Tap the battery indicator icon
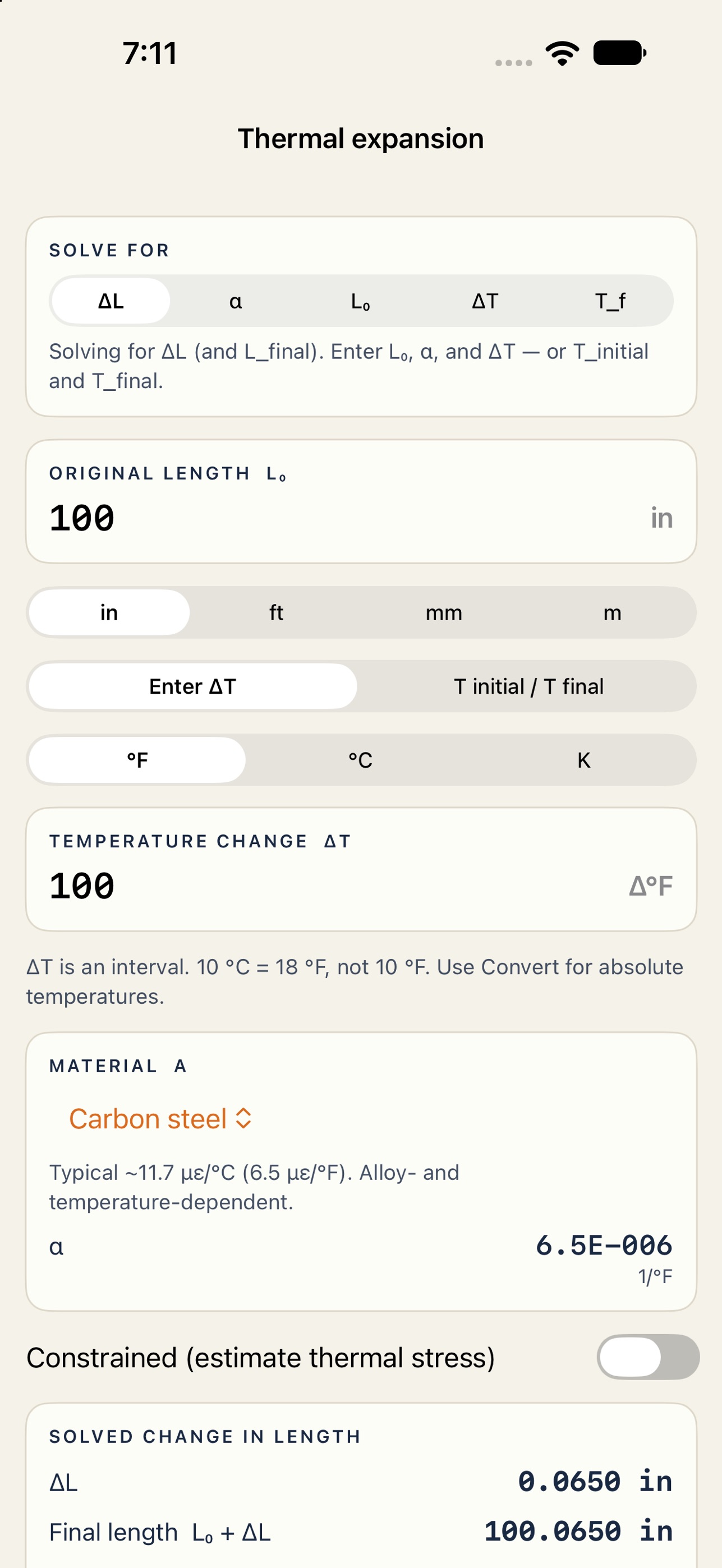Viewport: 722px width, 1568px height. pos(620,53)
